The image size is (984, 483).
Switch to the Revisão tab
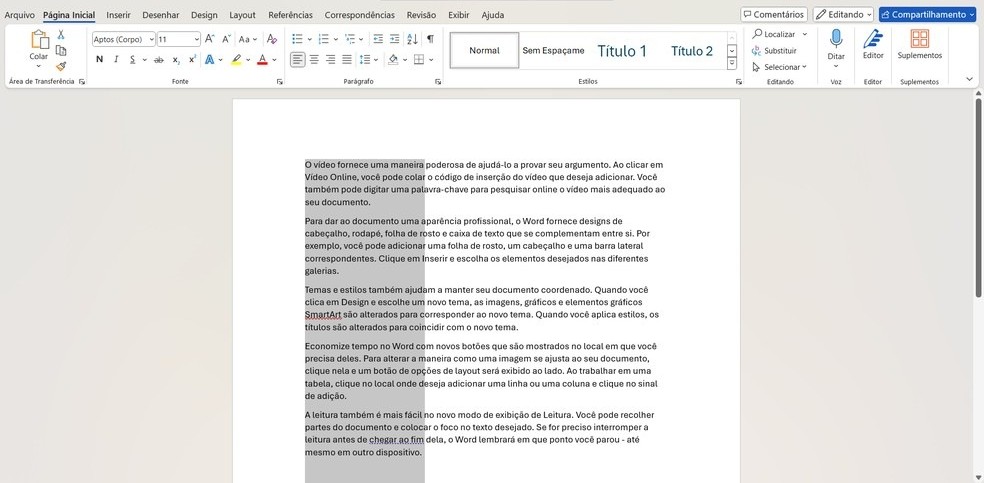[421, 15]
